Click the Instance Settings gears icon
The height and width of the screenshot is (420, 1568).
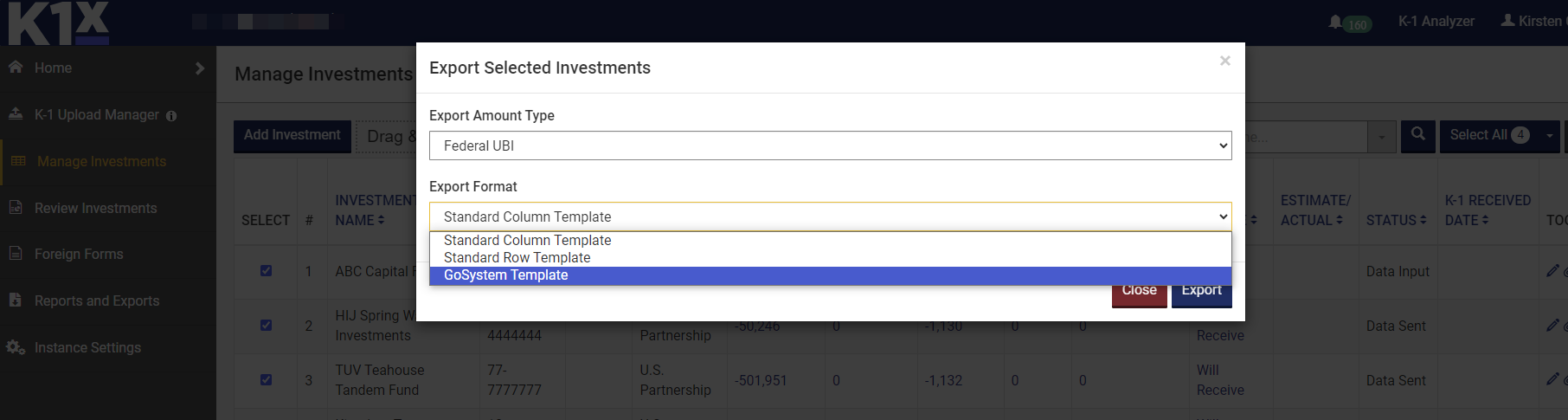[x=16, y=347]
